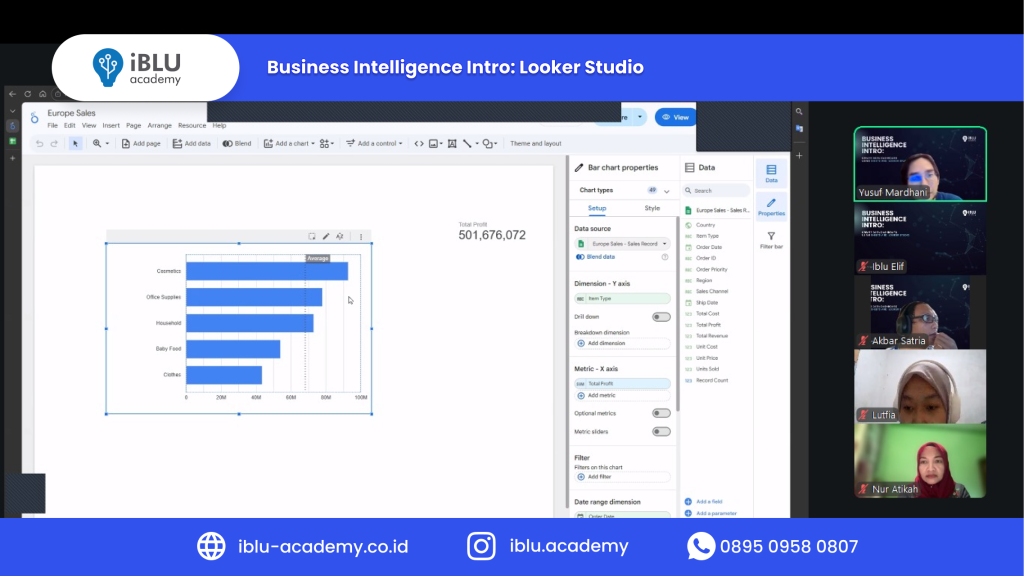Open the chart's three-dot more menu
1024x576 pixels.
pyautogui.click(x=361, y=236)
